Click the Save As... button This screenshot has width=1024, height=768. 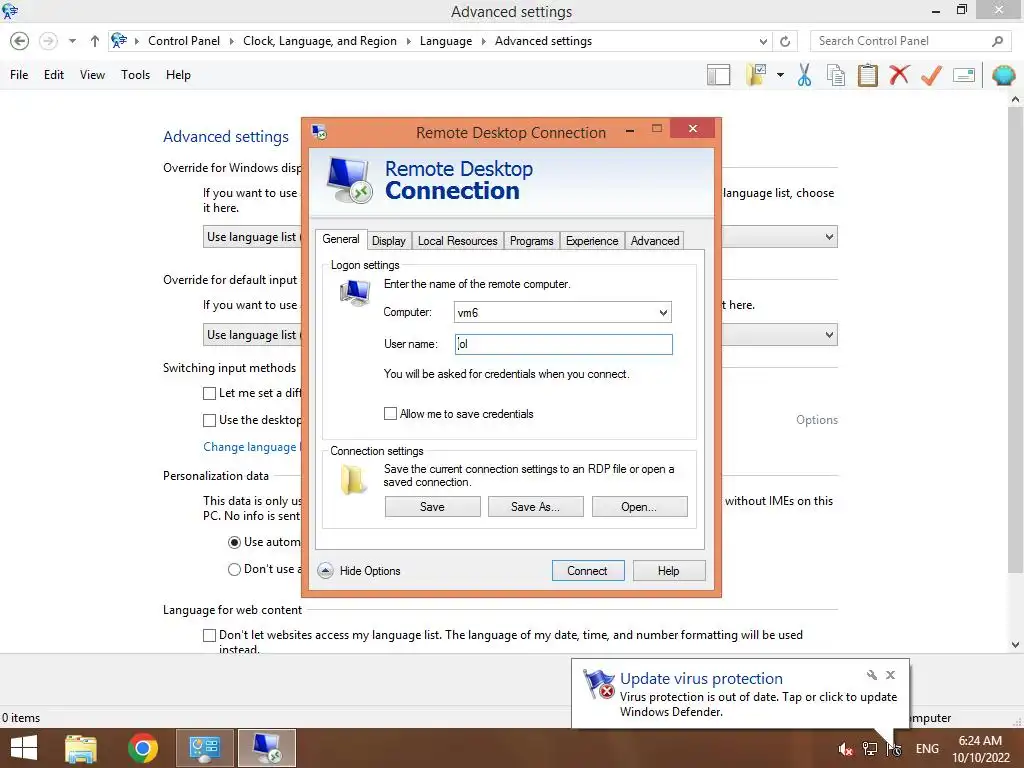tap(535, 507)
